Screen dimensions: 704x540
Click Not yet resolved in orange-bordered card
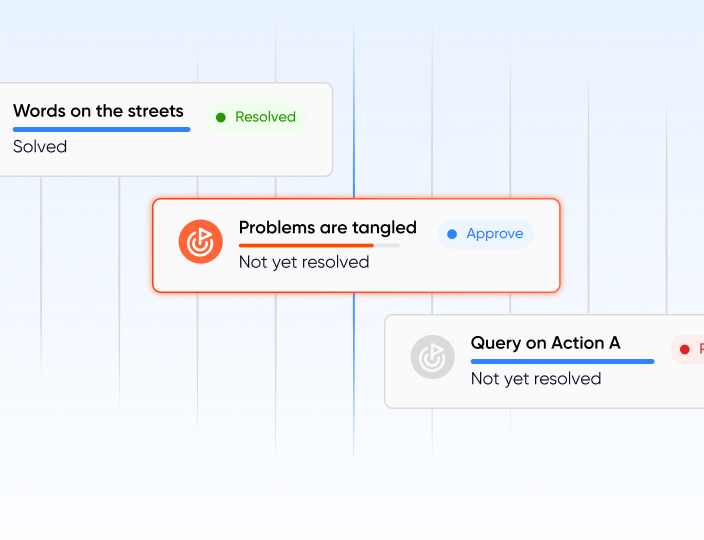coord(303,262)
